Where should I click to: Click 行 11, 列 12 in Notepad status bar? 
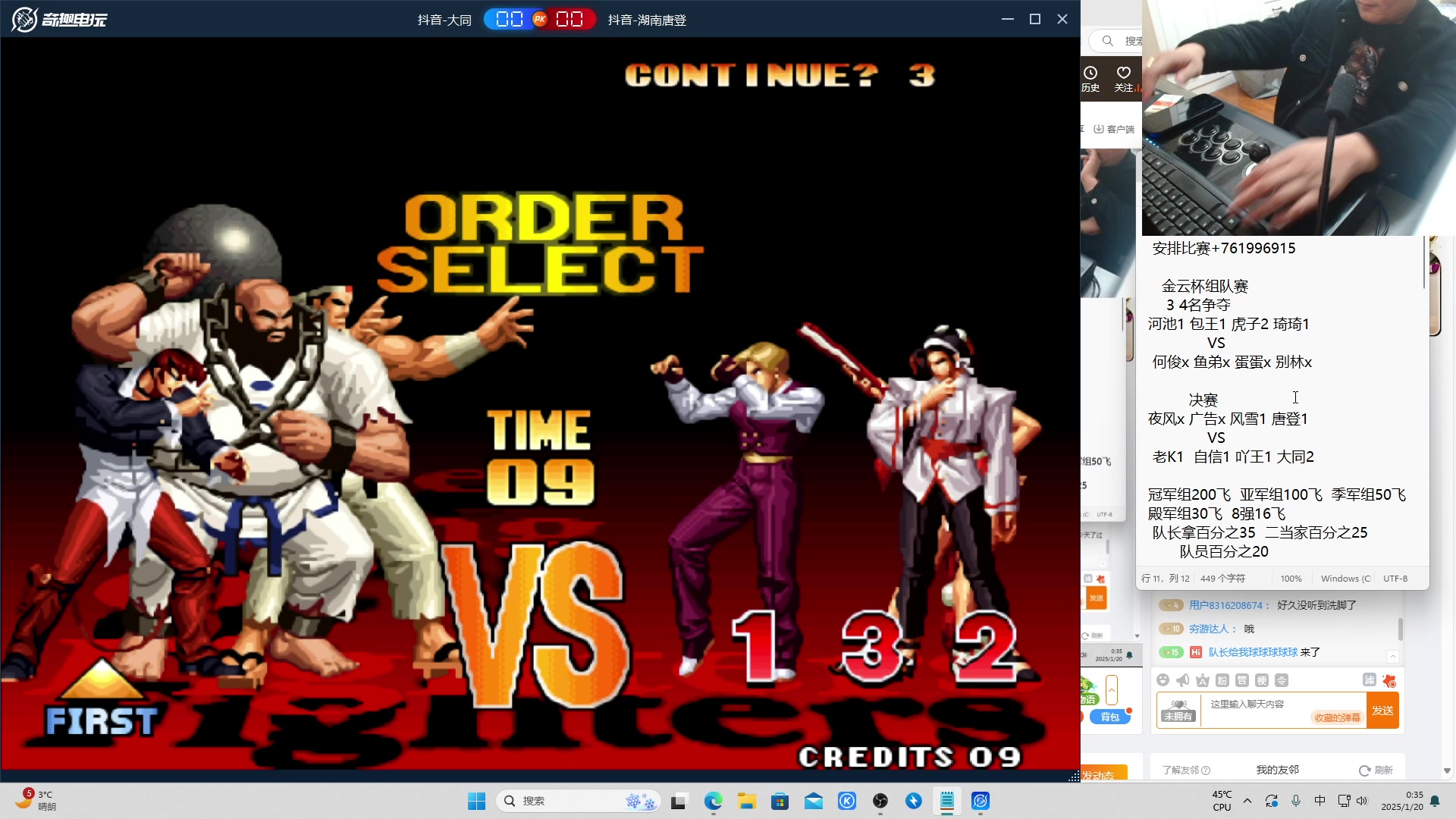tap(1166, 579)
